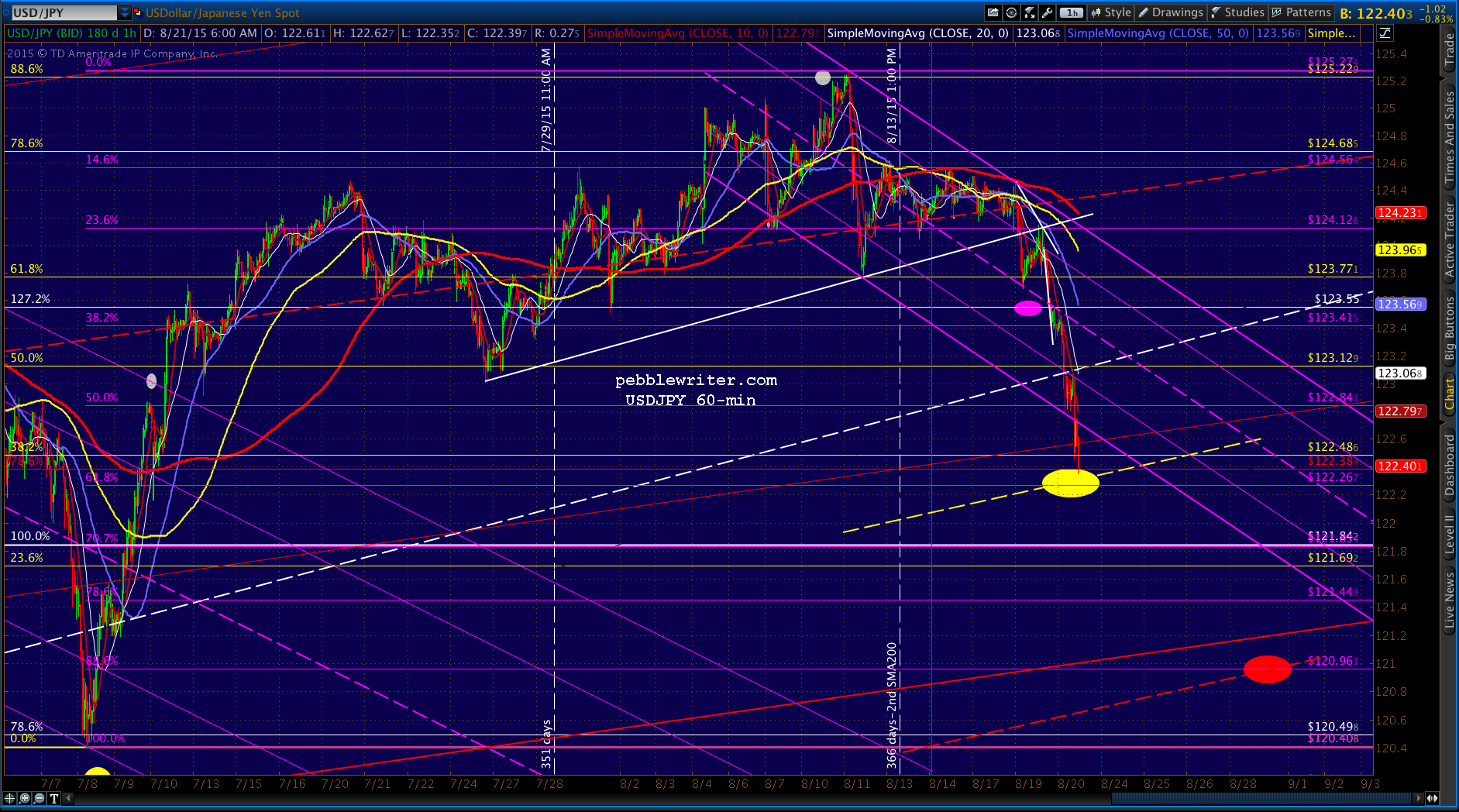Click the USD/JPY symbol input field
The height and width of the screenshot is (812, 1459).
pos(64,12)
